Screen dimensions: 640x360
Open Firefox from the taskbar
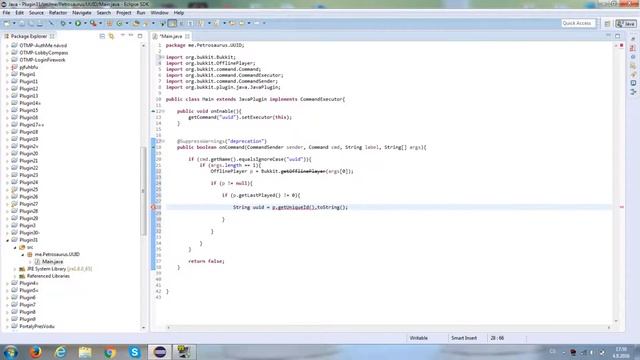[x=36, y=352]
